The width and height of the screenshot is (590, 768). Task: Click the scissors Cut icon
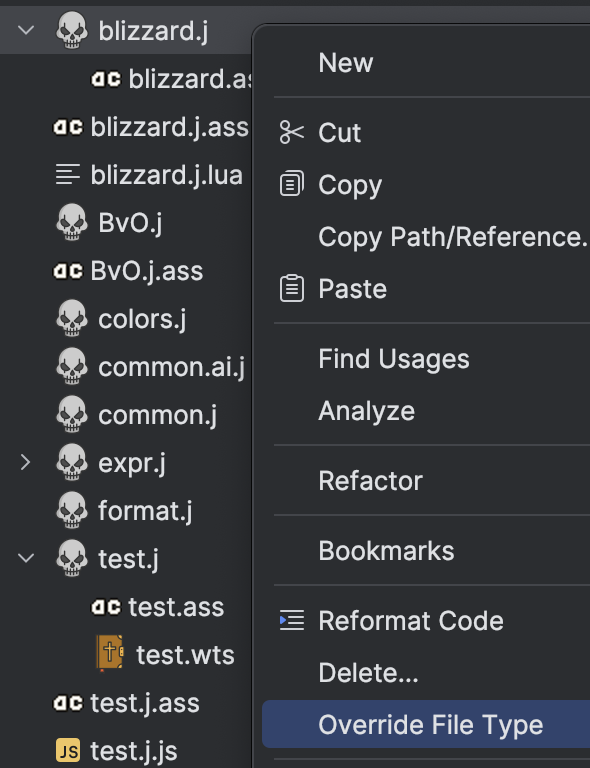point(292,132)
